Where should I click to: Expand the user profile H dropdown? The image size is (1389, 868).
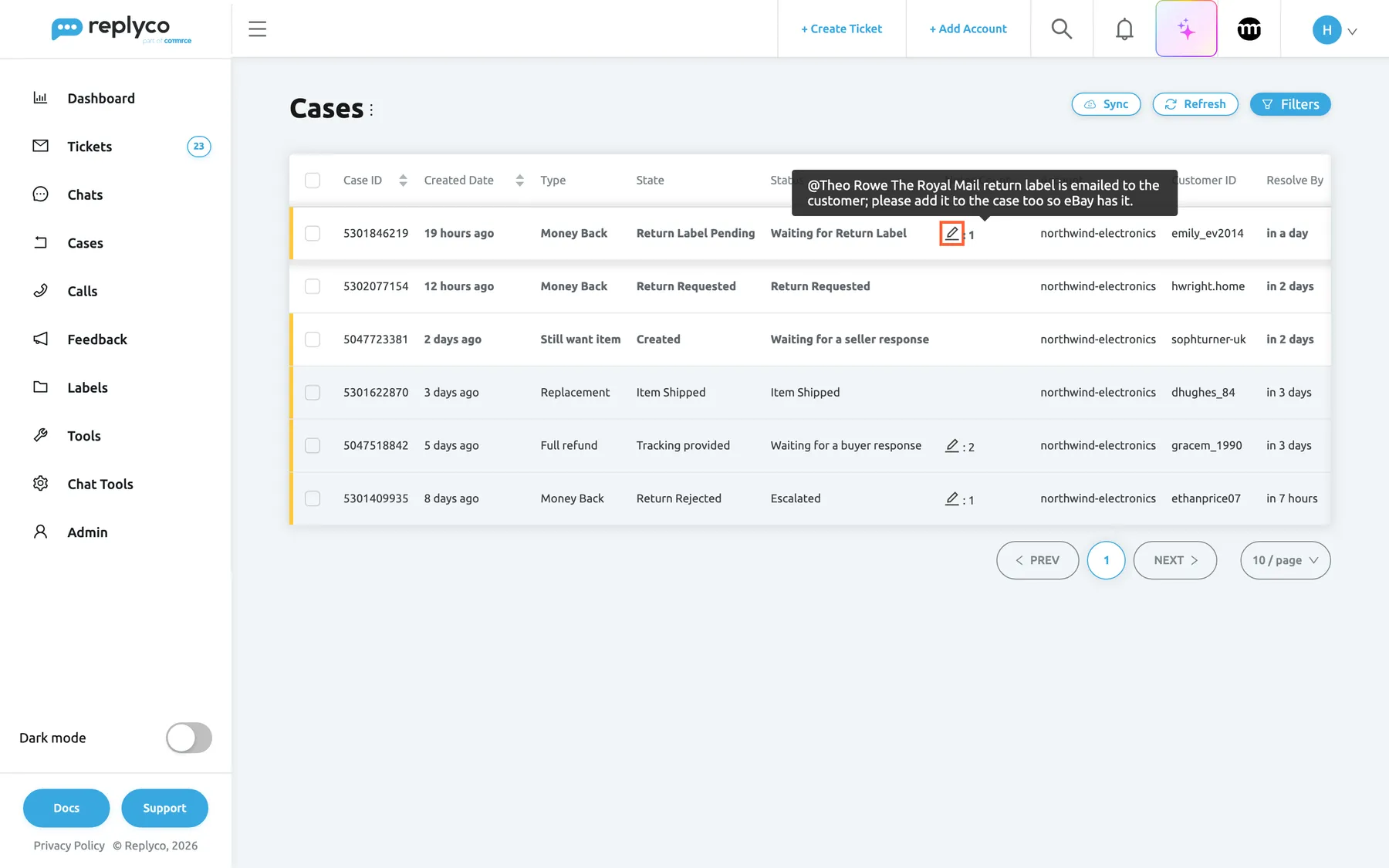click(x=1334, y=30)
